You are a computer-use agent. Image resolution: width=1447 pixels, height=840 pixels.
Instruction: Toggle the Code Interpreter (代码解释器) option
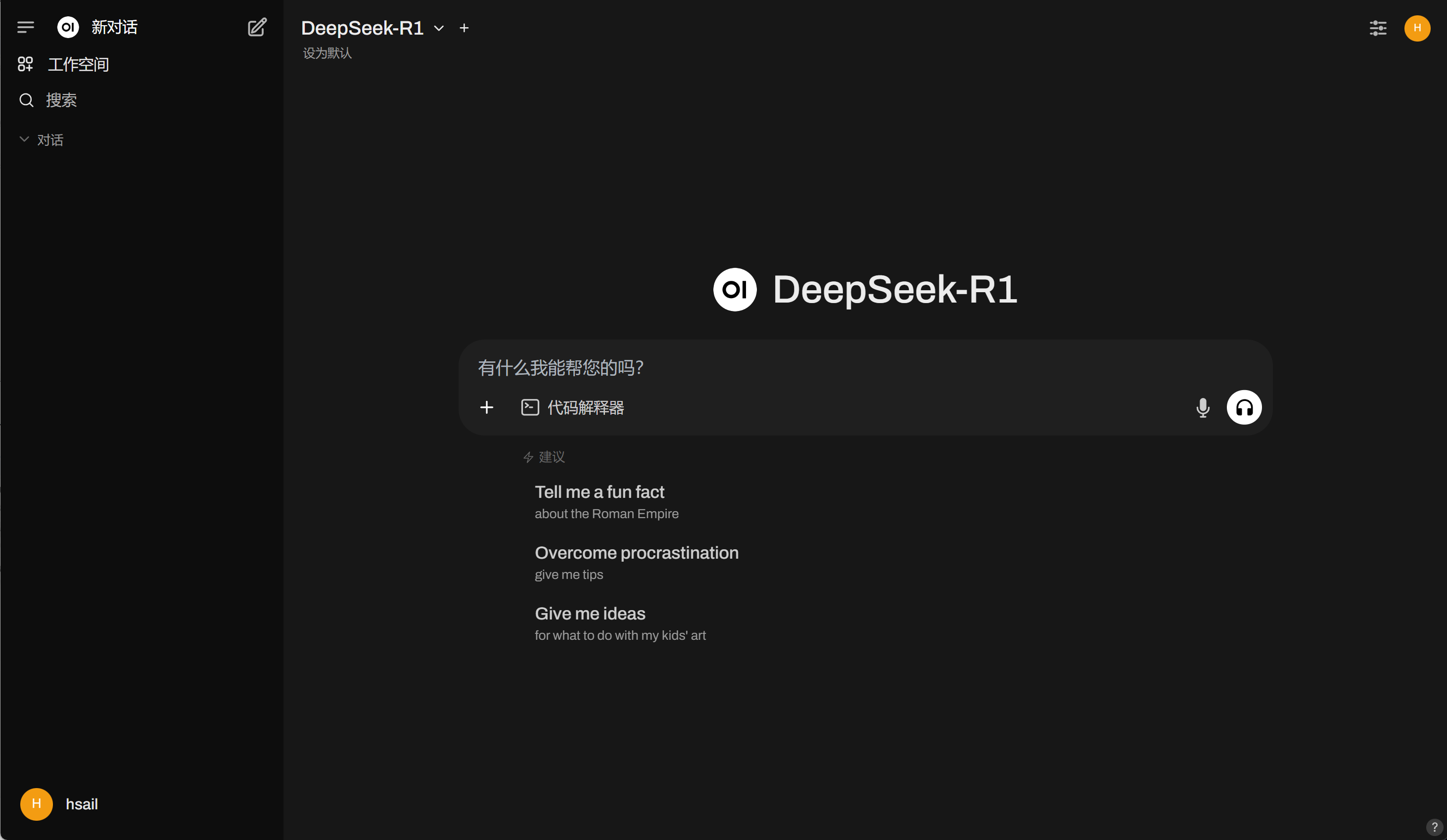click(572, 407)
